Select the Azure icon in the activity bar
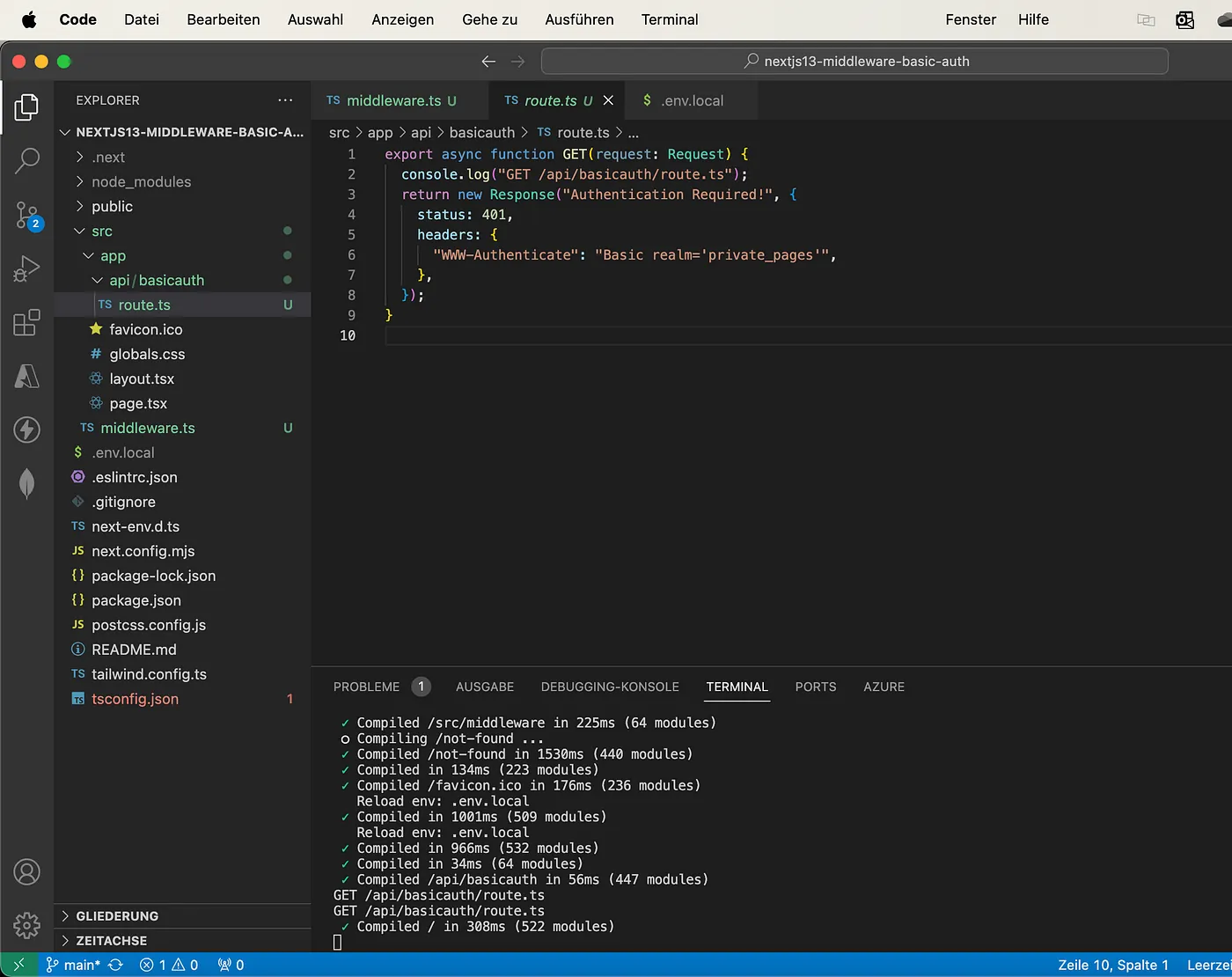 coord(26,377)
